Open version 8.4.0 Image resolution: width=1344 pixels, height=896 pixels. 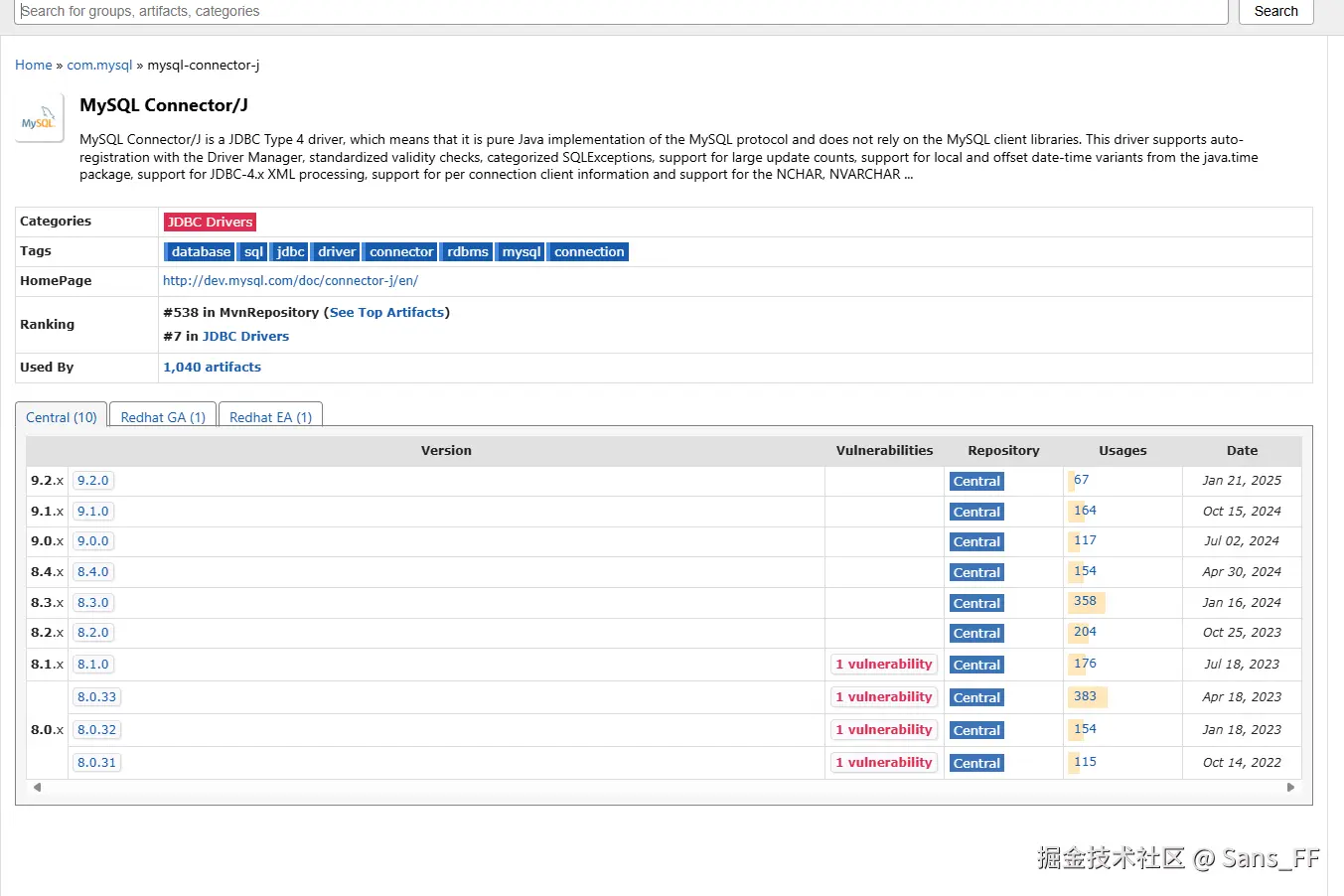92,572
